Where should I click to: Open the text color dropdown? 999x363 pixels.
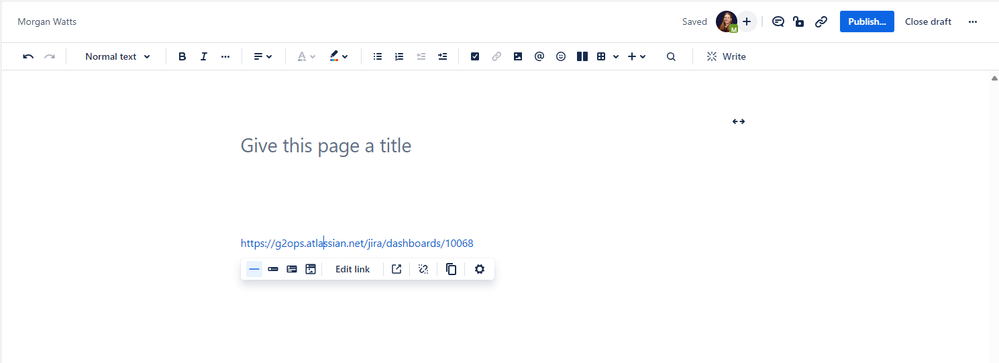click(x=306, y=57)
